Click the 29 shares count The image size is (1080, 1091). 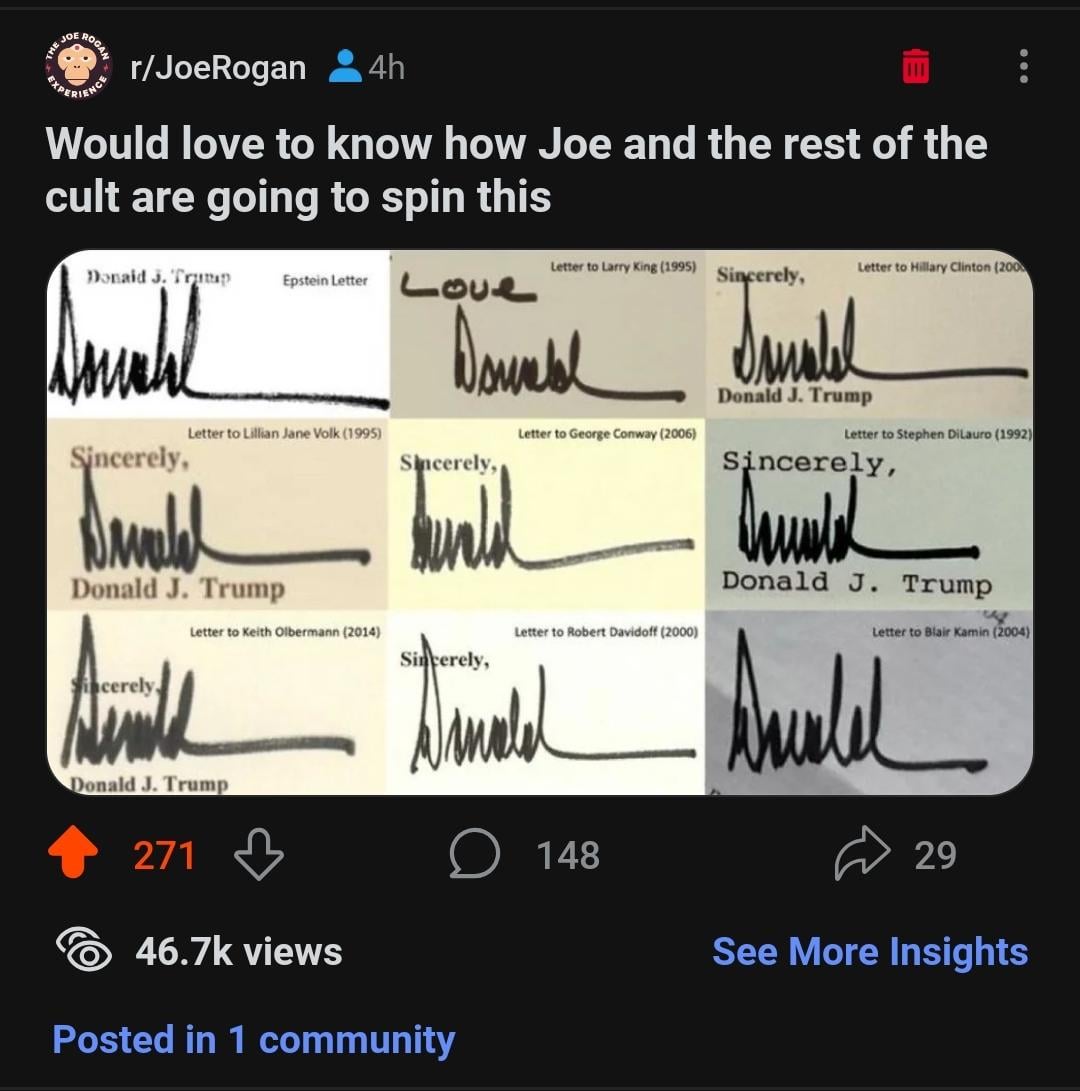(x=935, y=855)
